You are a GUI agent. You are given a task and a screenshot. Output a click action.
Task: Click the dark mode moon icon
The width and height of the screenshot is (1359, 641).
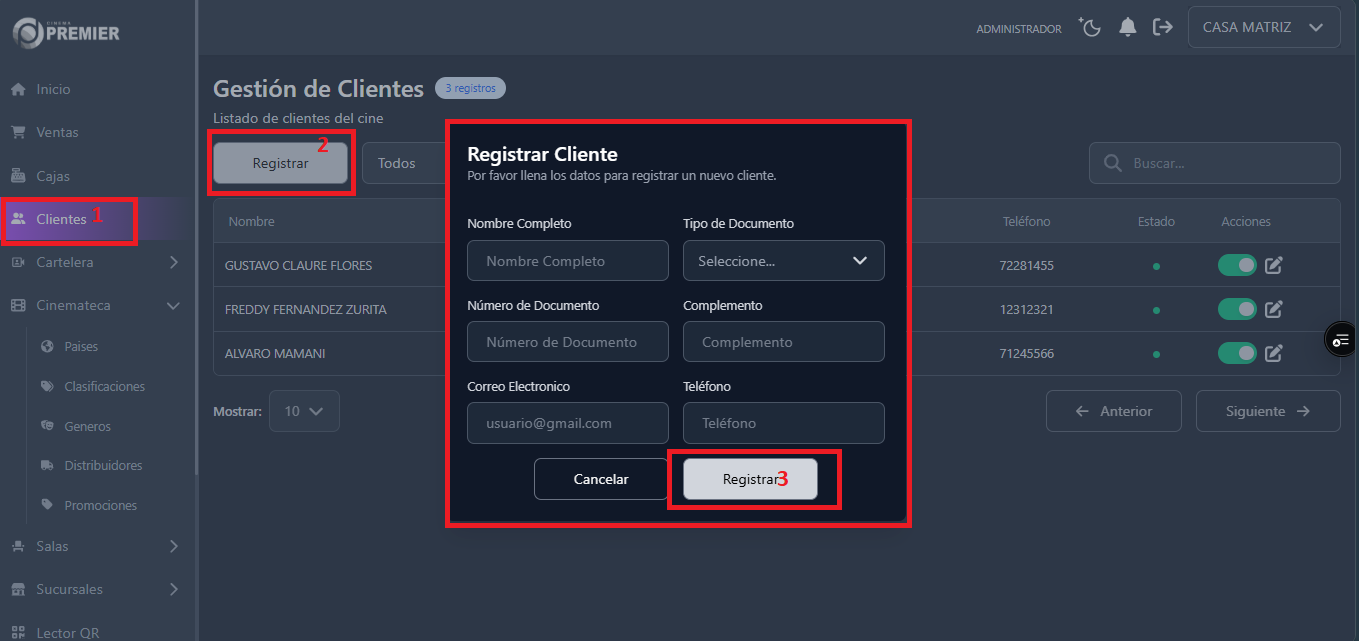click(x=1090, y=27)
